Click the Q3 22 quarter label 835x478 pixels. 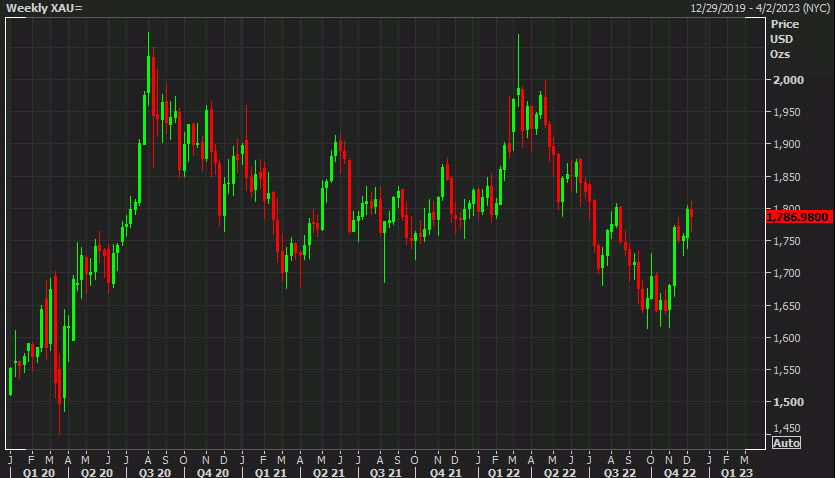[620, 473]
